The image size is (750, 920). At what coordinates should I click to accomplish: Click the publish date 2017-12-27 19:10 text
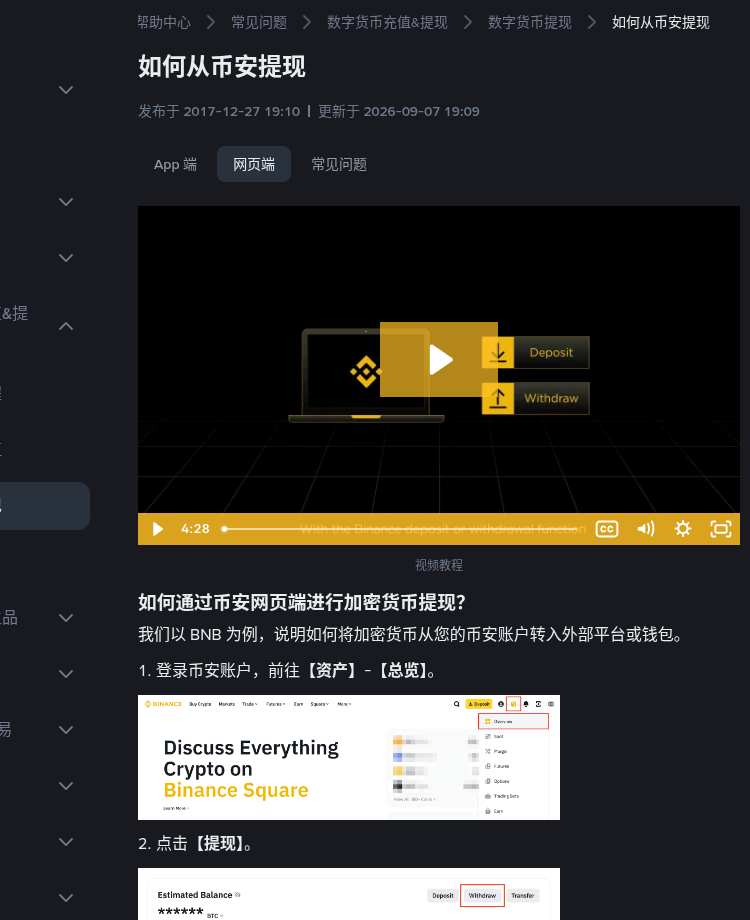click(242, 111)
